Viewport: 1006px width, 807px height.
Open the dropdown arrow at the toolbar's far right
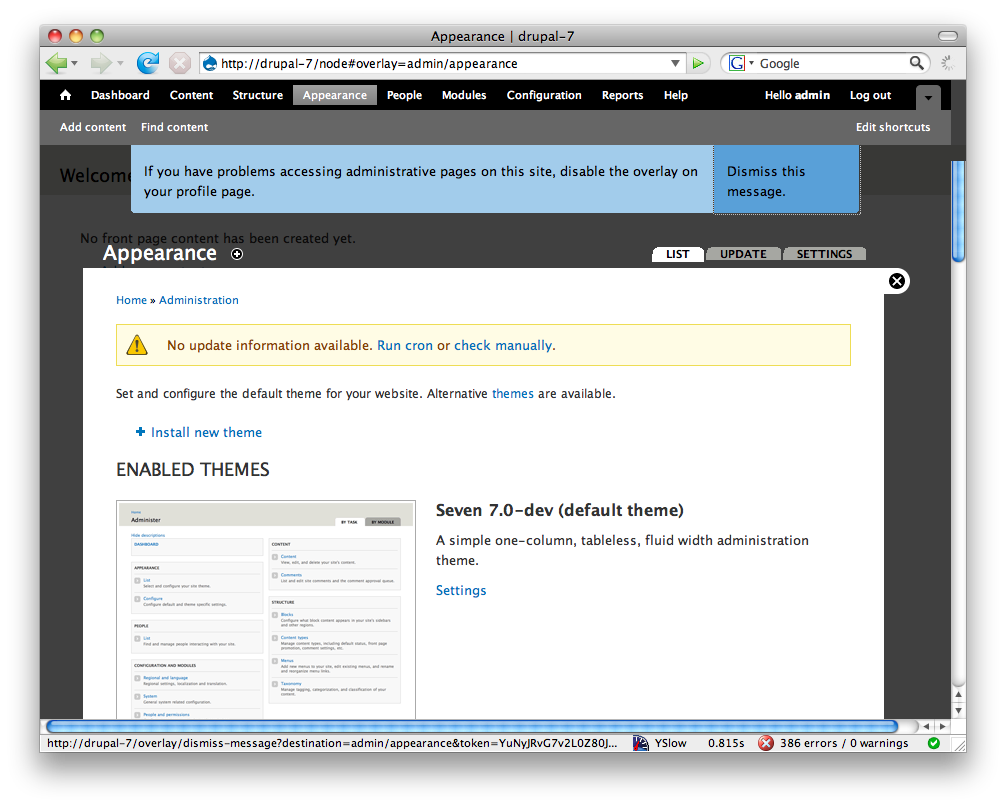click(x=928, y=99)
